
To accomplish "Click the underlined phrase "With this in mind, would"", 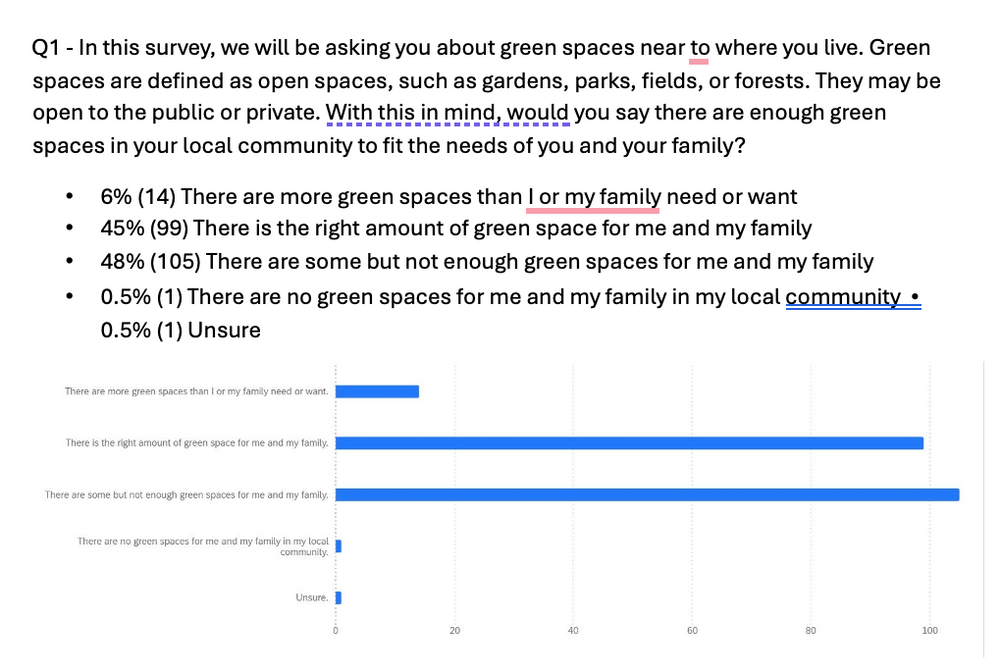I will click(447, 113).
